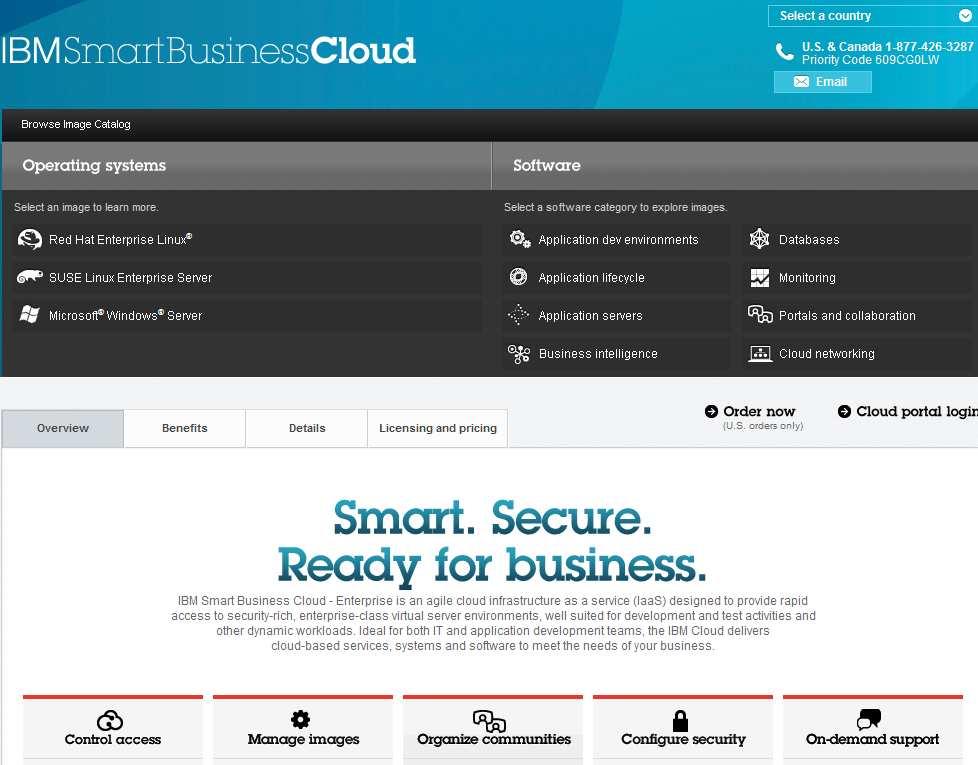The image size is (978, 765).
Task: Open Application lifecycle software category
Action: 616,277
